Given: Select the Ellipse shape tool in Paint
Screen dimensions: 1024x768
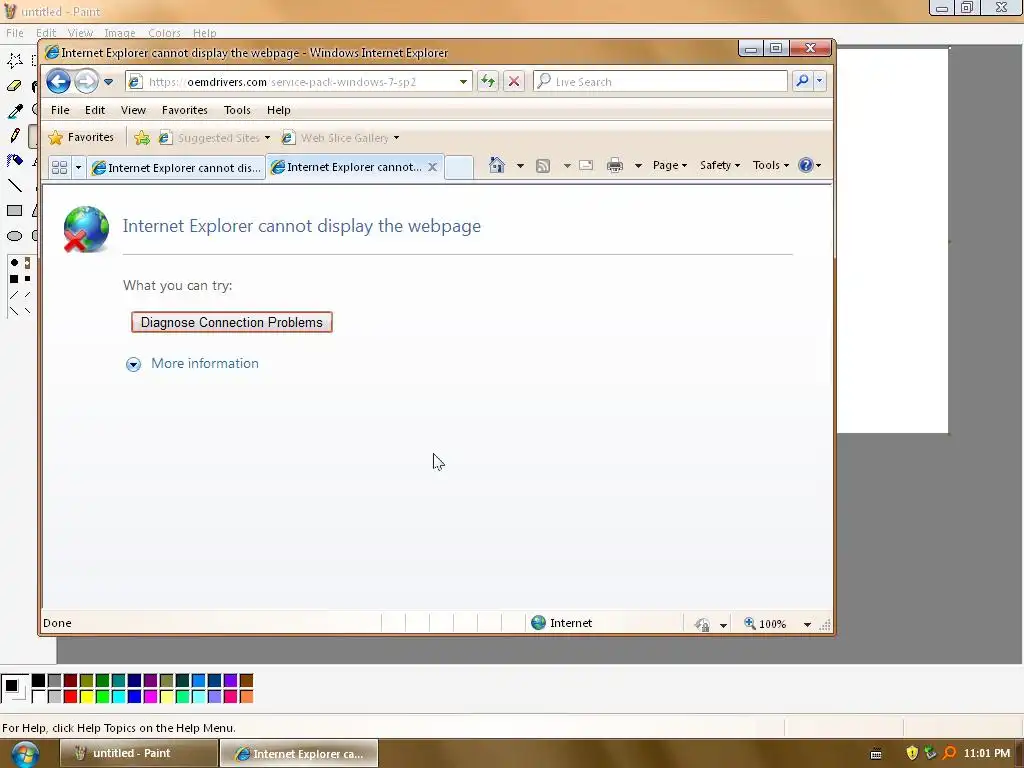Looking at the screenshot, I should [x=14, y=236].
